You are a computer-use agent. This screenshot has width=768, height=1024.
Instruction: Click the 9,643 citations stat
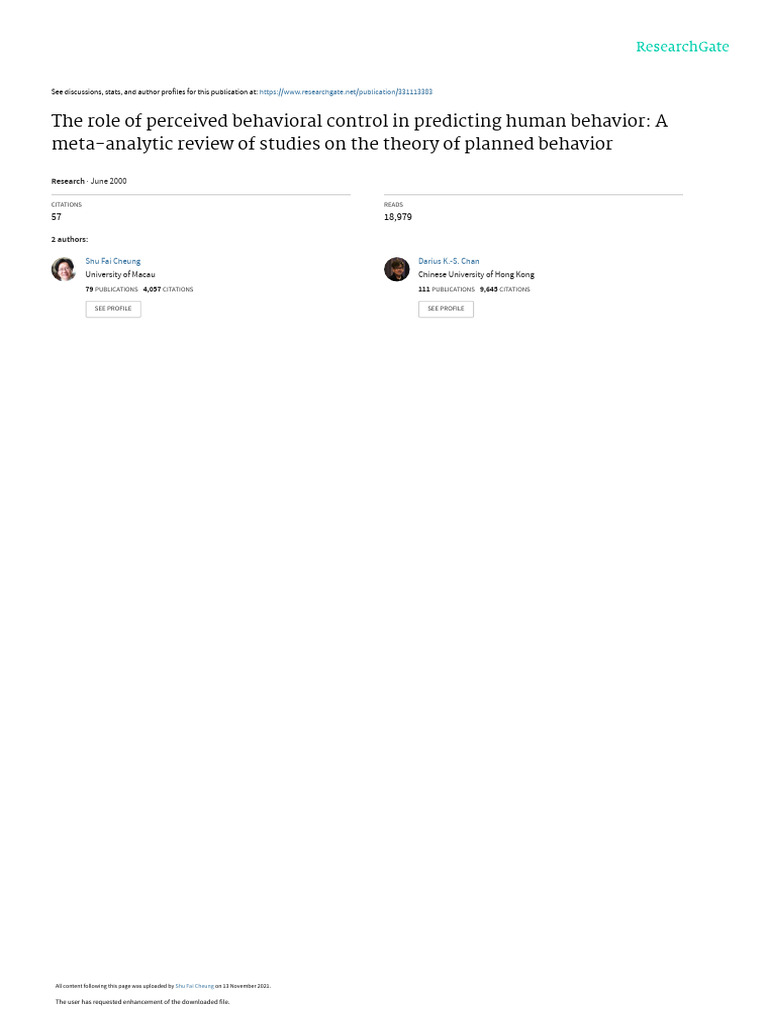tap(505, 289)
